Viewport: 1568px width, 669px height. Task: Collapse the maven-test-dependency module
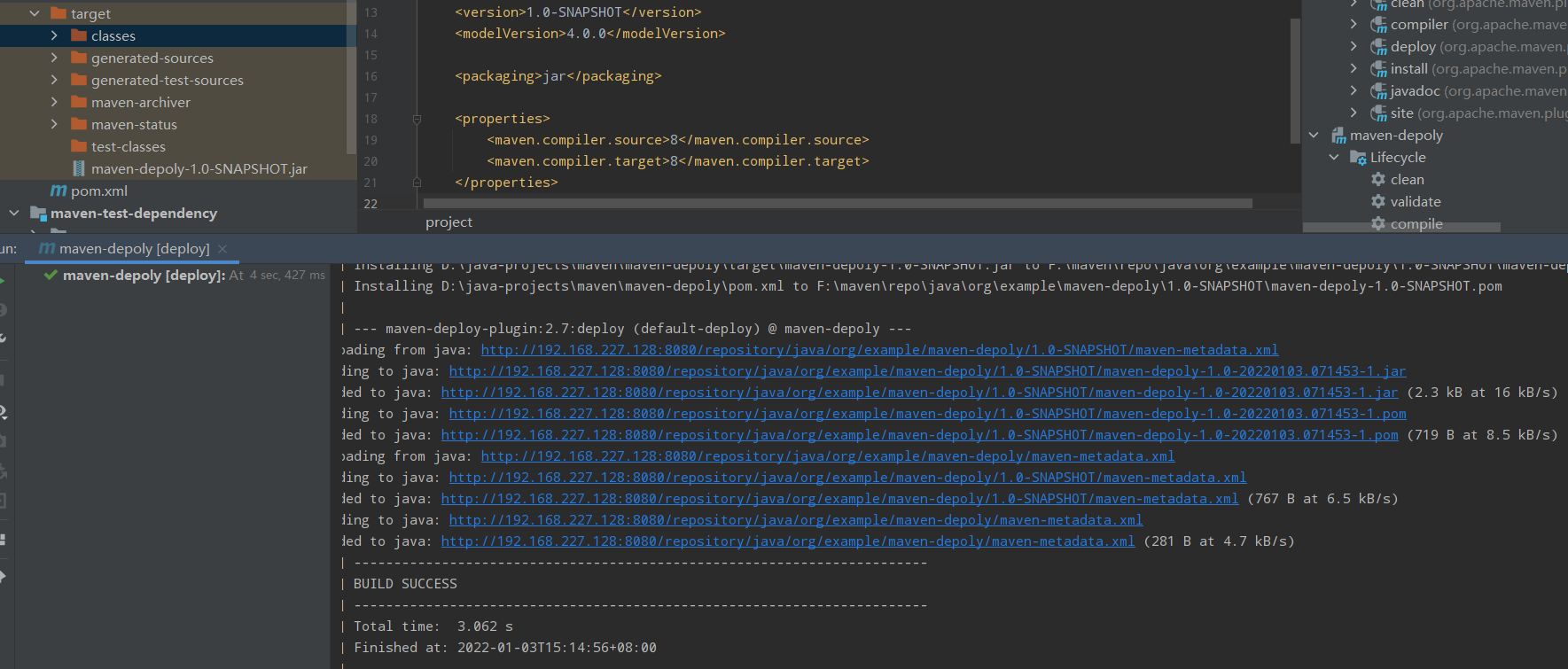[14, 213]
